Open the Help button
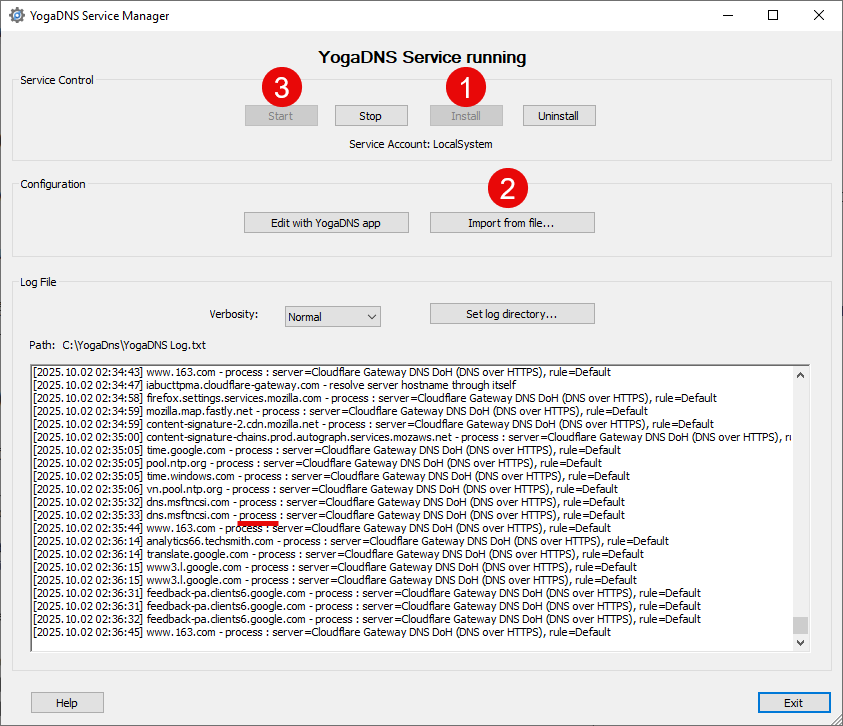 (67, 703)
